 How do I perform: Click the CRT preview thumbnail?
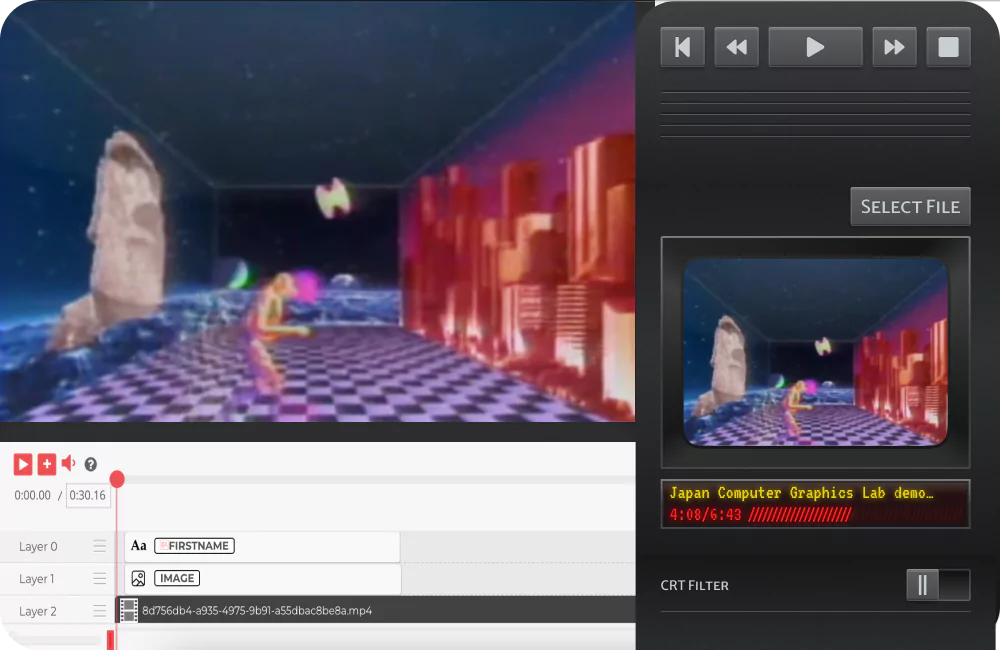coord(815,352)
